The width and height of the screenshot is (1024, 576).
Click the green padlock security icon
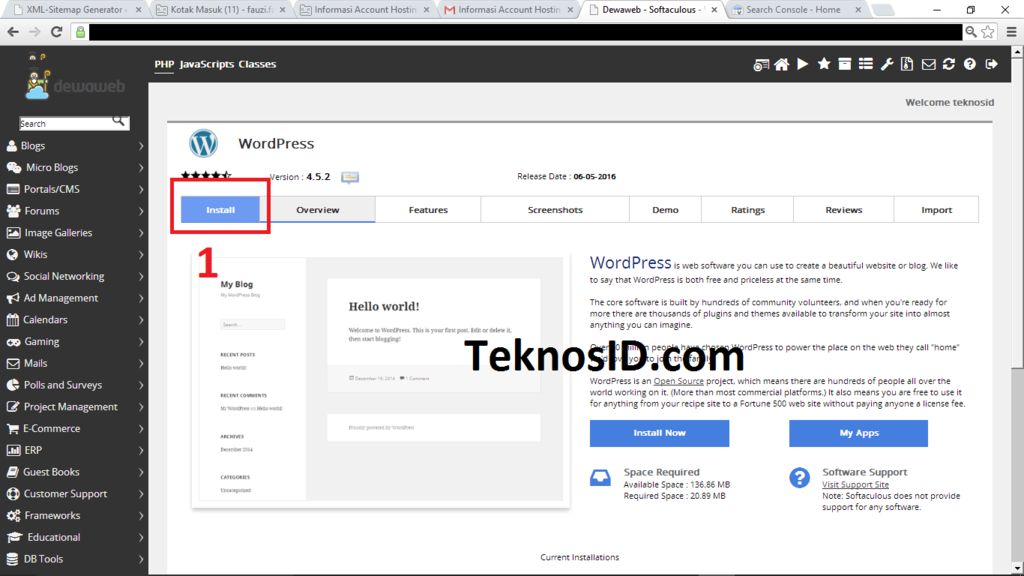80,31
